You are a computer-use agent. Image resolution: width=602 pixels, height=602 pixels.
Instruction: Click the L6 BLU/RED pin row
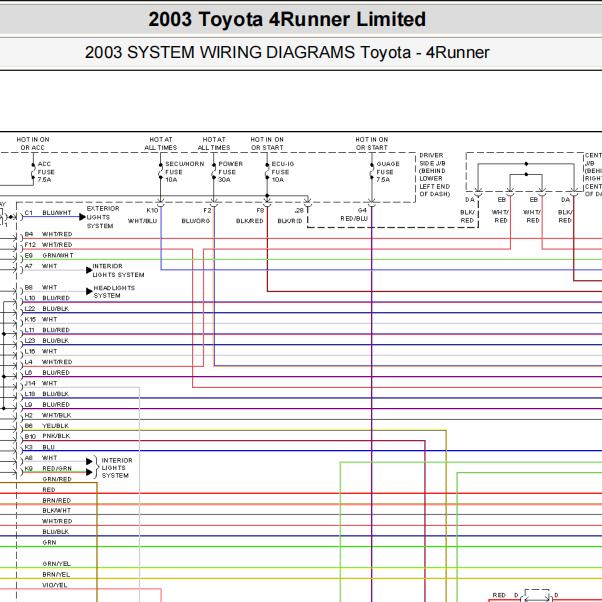pyautogui.click(x=47, y=373)
